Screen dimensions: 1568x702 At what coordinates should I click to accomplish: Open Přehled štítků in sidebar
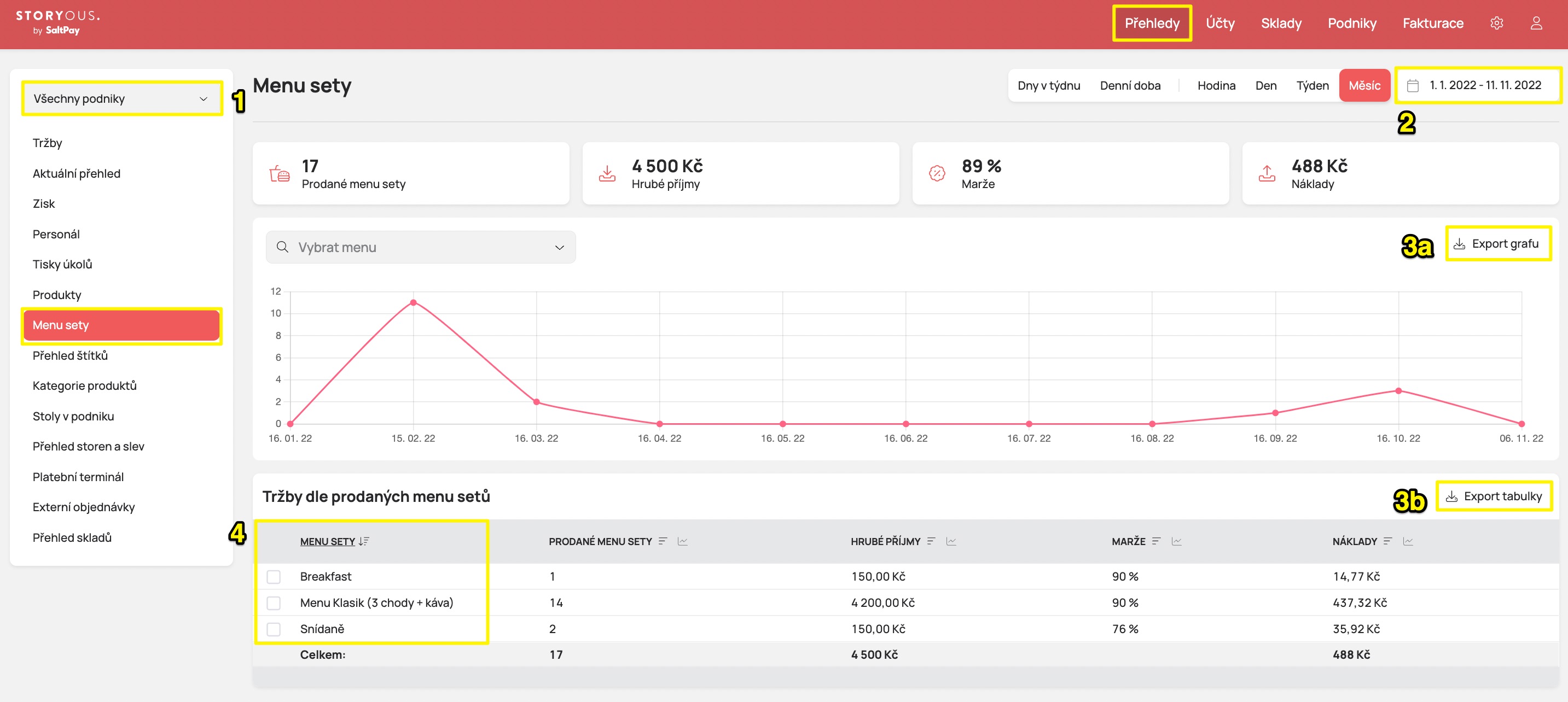[x=70, y=355]
